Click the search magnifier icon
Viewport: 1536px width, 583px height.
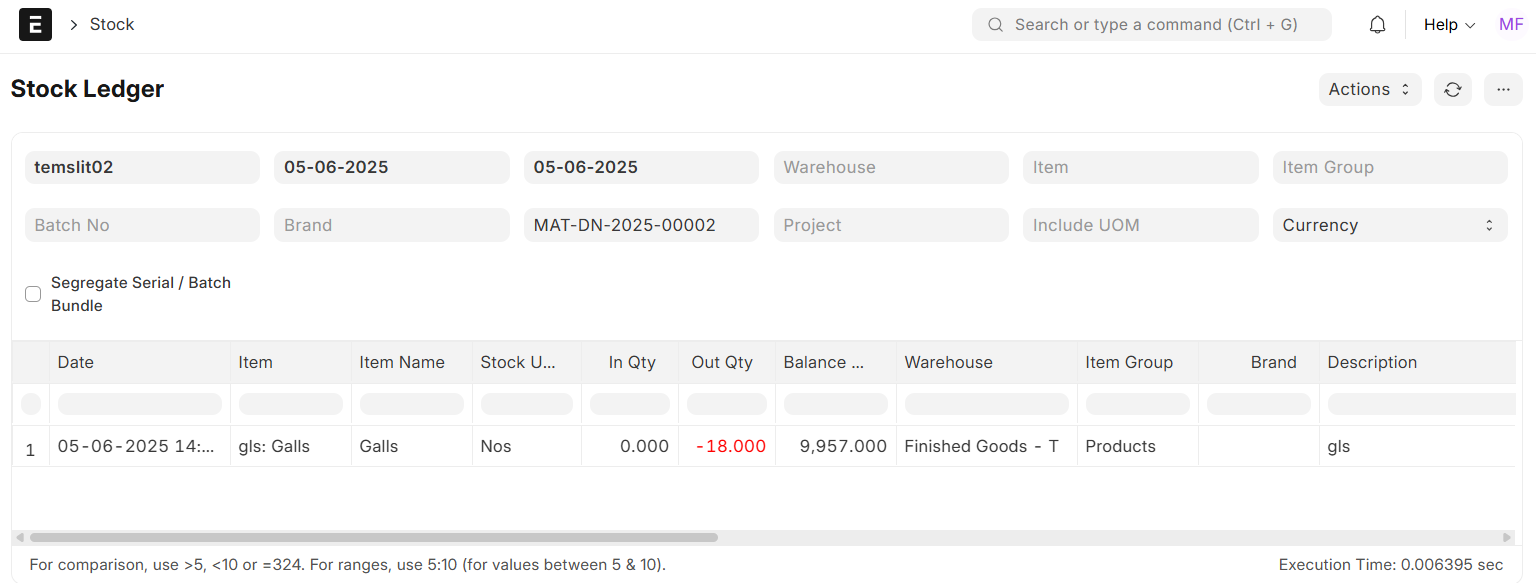tap(995, 25)
